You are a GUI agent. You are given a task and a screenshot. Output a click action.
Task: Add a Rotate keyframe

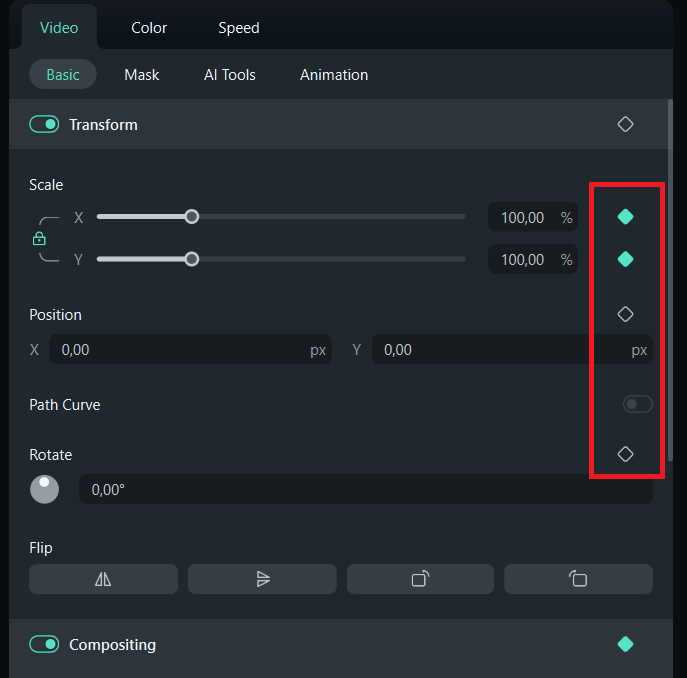[x=625, y=454]
